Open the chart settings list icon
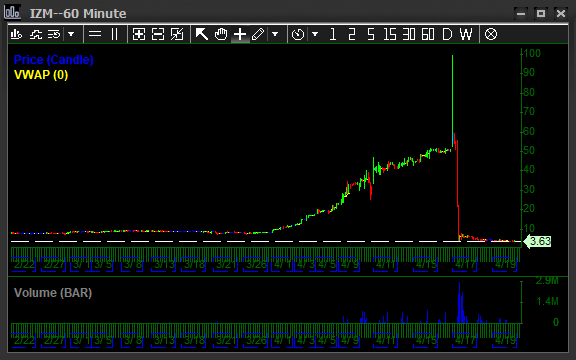The height and width of the screenshot is (360, 576). click(x=54, y=35)
